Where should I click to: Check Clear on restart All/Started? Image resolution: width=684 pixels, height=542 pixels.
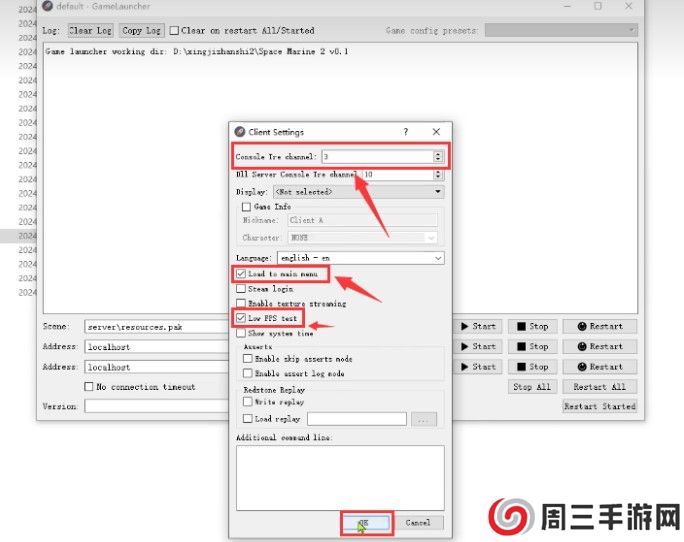[175, 31]
